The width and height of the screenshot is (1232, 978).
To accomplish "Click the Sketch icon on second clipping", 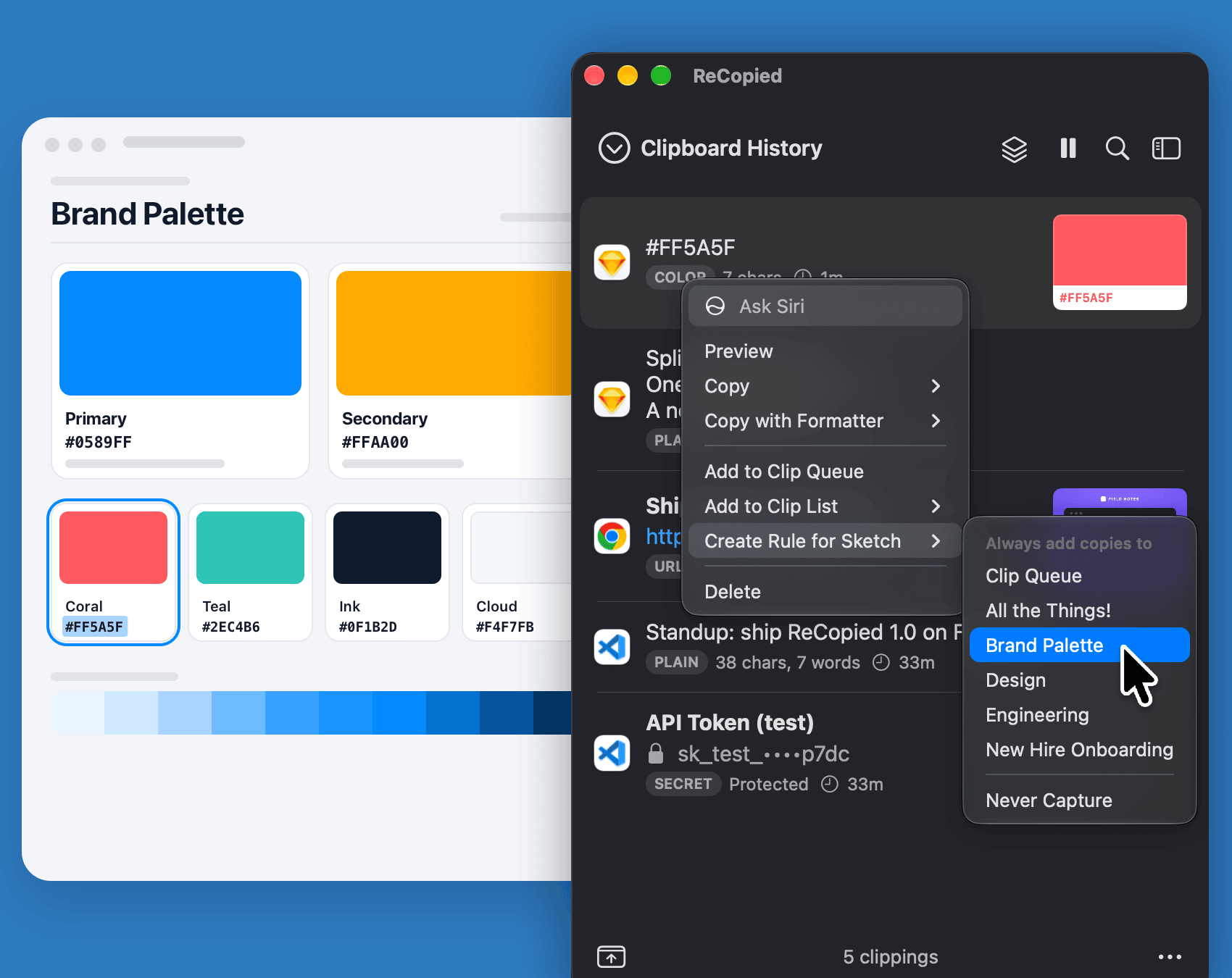I will pyautogui.click(x=612, y=399).
